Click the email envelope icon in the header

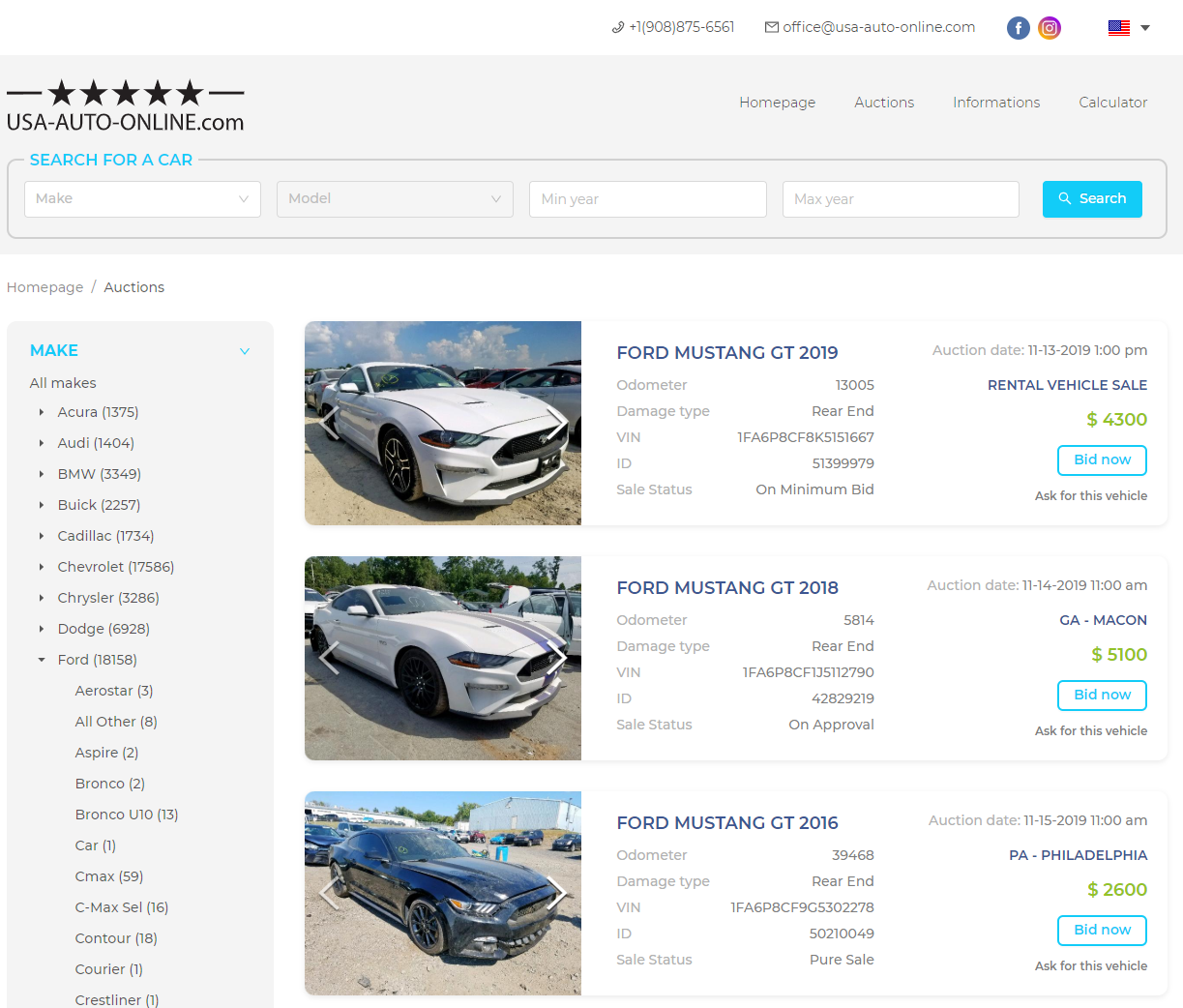click(771, 27)
